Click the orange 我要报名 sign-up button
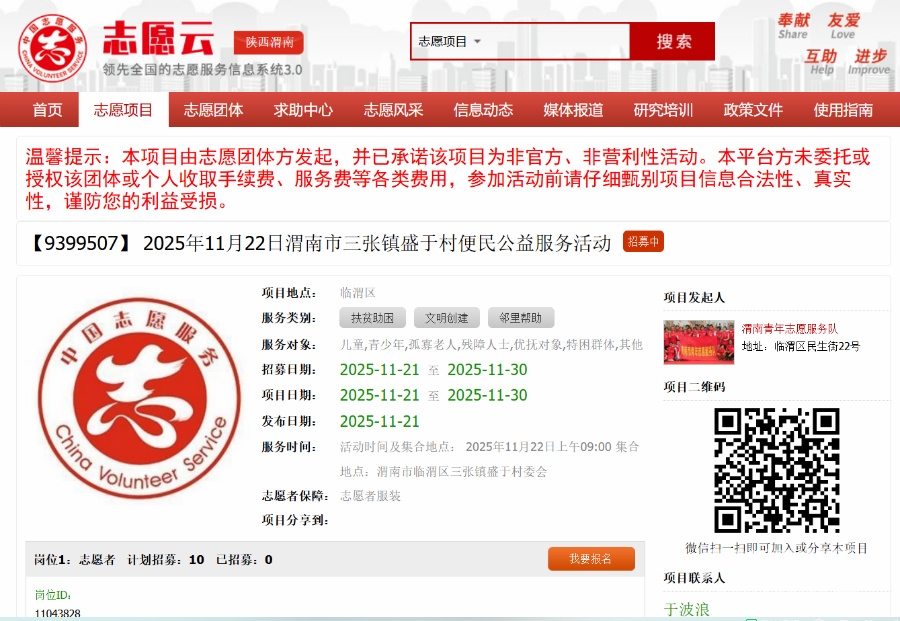Image resolution: width=900 pixels, height=621 pixels. click(591, 559)
